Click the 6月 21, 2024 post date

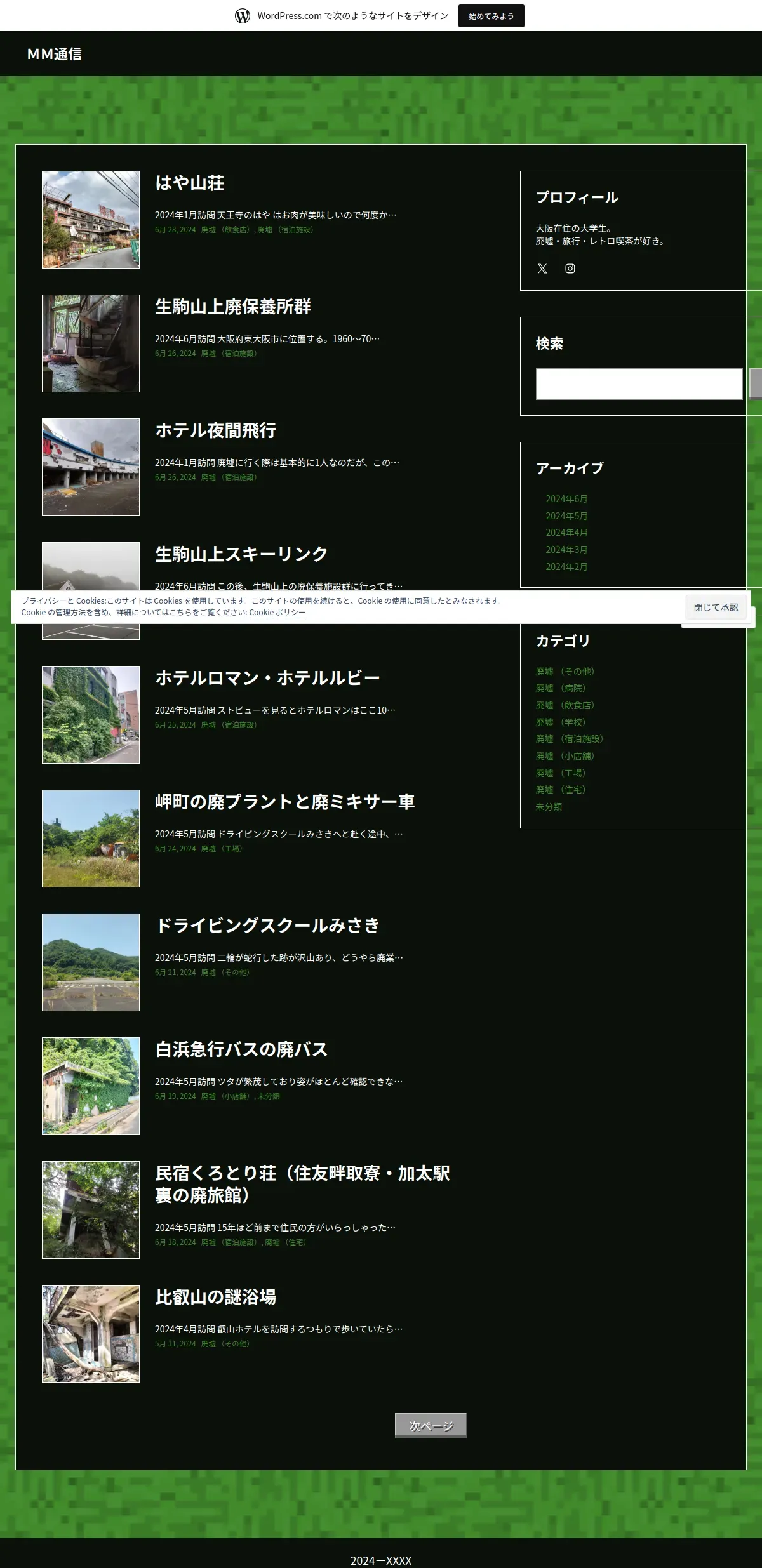(x=175, y=973)
